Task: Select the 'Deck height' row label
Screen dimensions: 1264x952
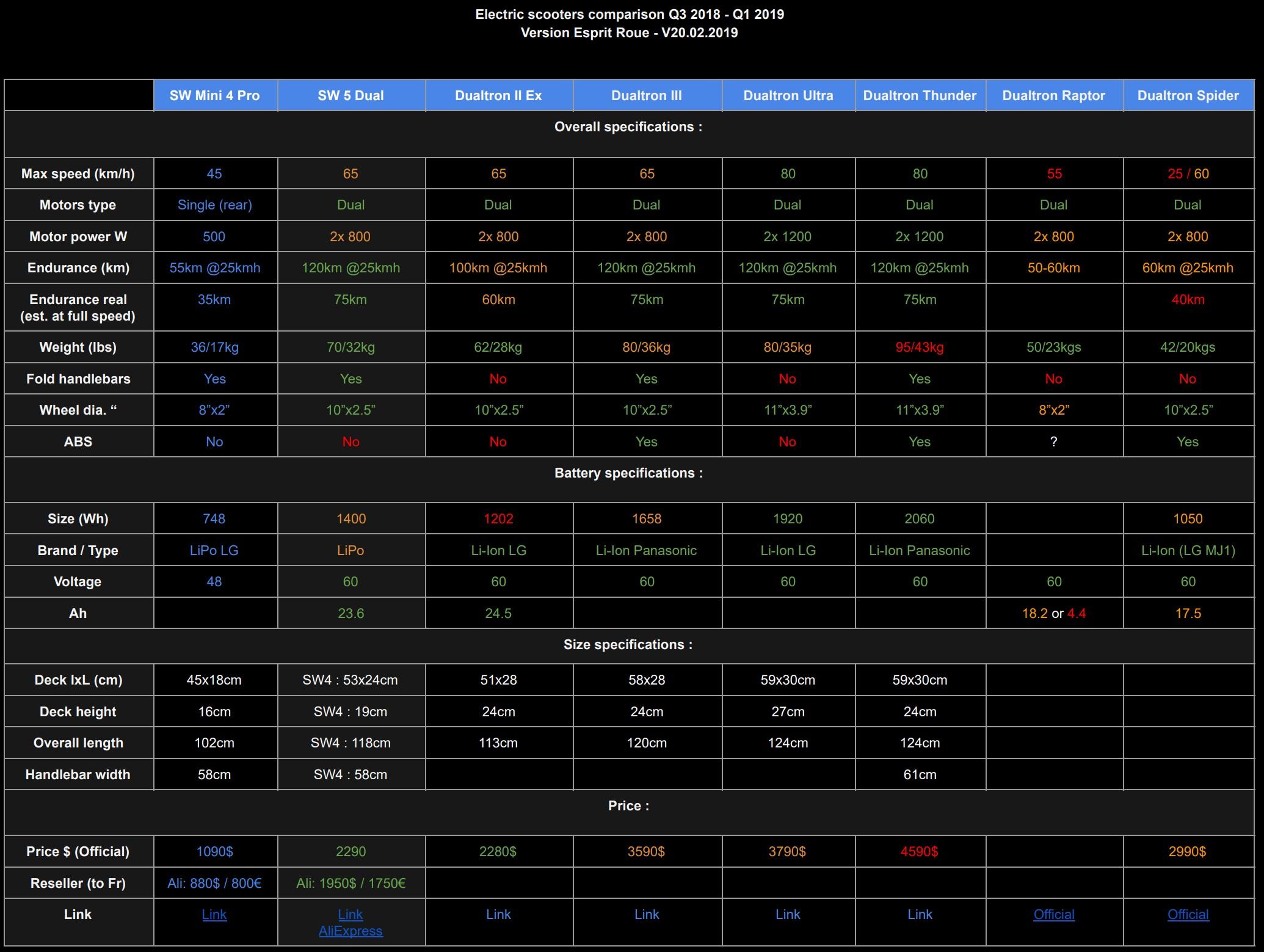Action: click(x=78, y=712)
